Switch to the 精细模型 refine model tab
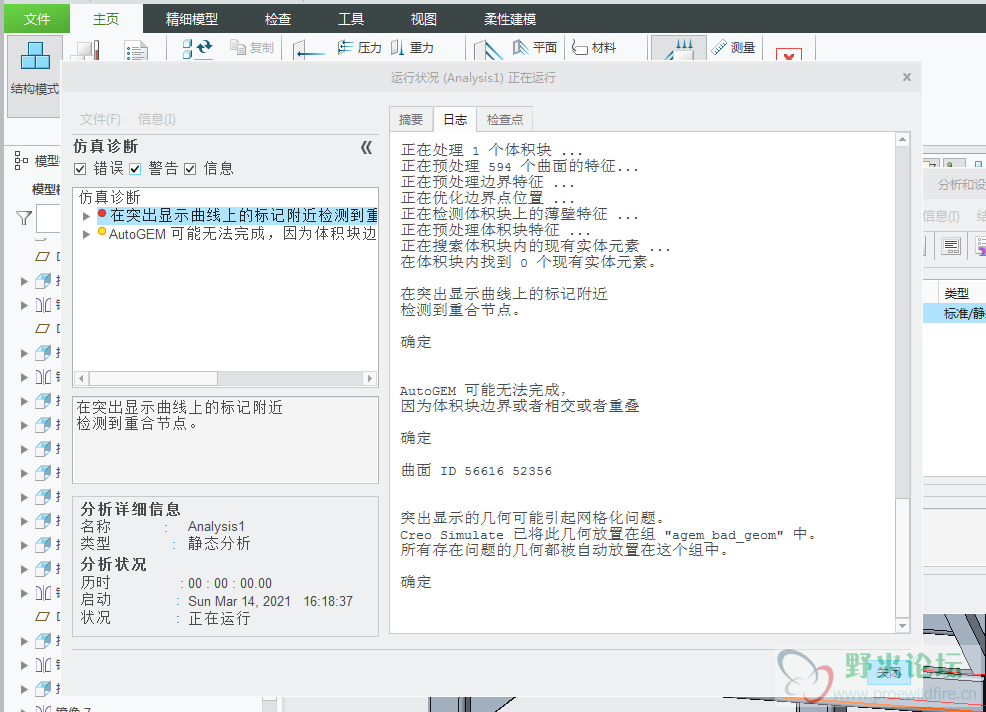Image resolution: width=986 pixels, height=712 pixels. (192, 19)
